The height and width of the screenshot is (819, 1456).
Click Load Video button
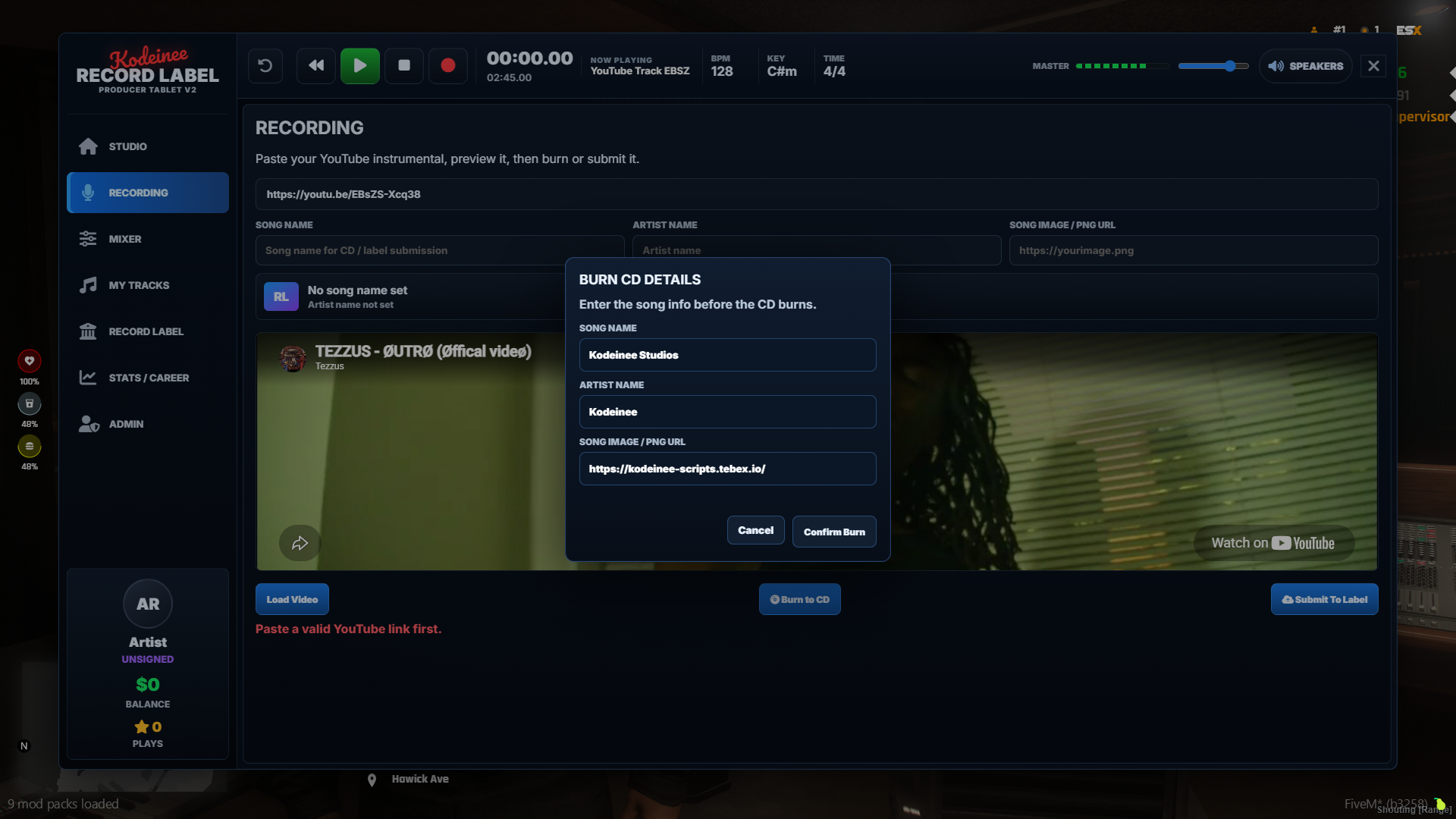[x=292, y=599]
